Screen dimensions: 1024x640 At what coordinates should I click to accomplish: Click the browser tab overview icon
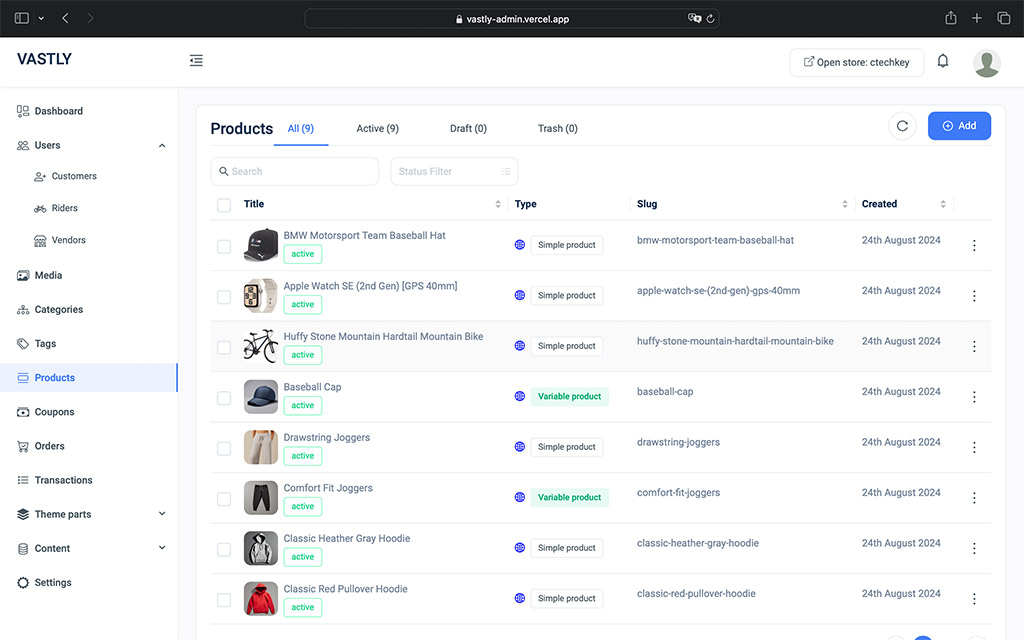(x=1003, y=18)
